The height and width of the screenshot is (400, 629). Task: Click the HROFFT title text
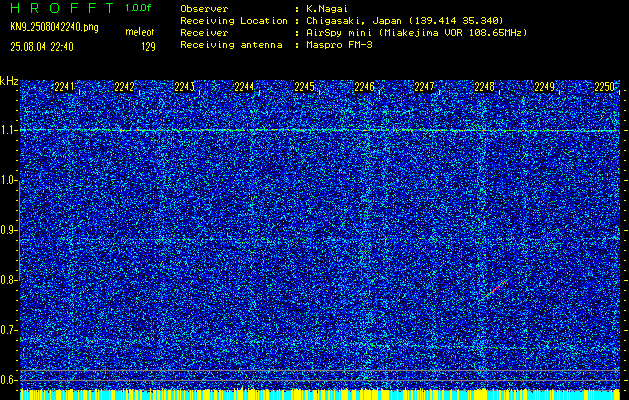point(62,8)
